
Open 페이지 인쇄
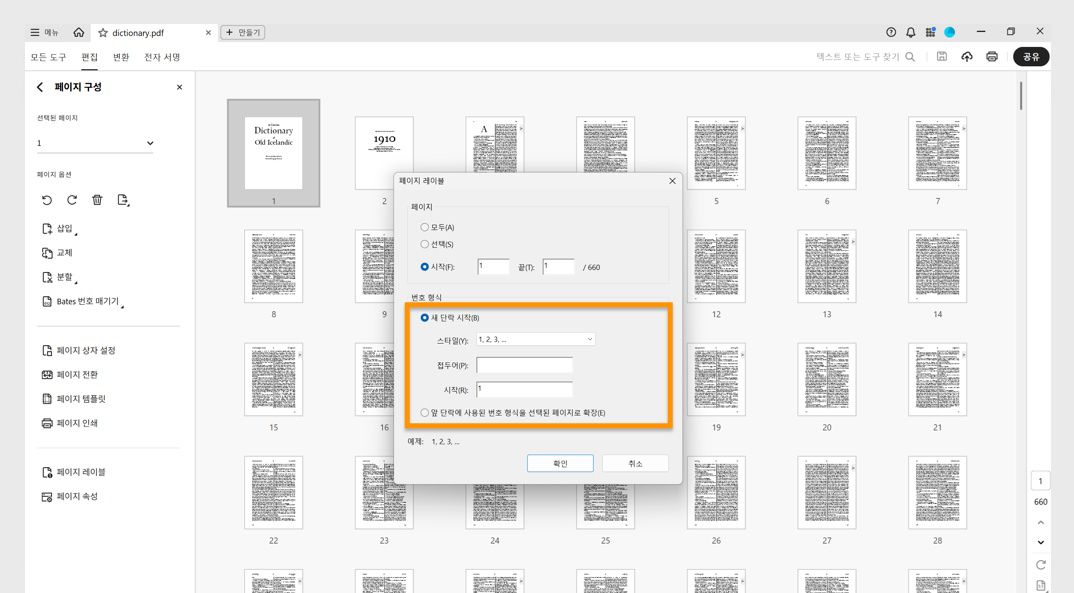[70, 423]
